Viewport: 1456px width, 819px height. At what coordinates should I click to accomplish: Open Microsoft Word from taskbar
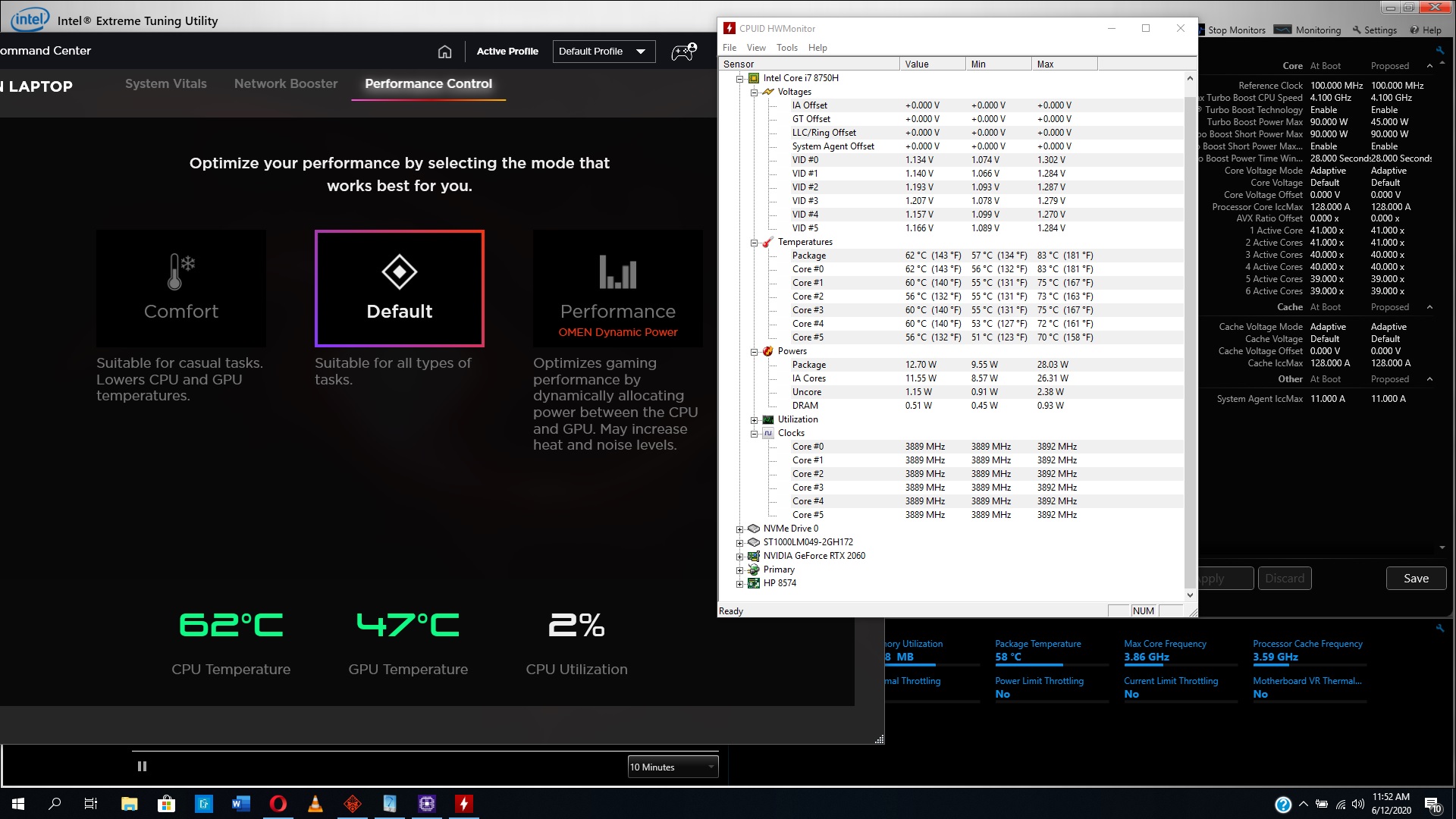tap(241, 803)
